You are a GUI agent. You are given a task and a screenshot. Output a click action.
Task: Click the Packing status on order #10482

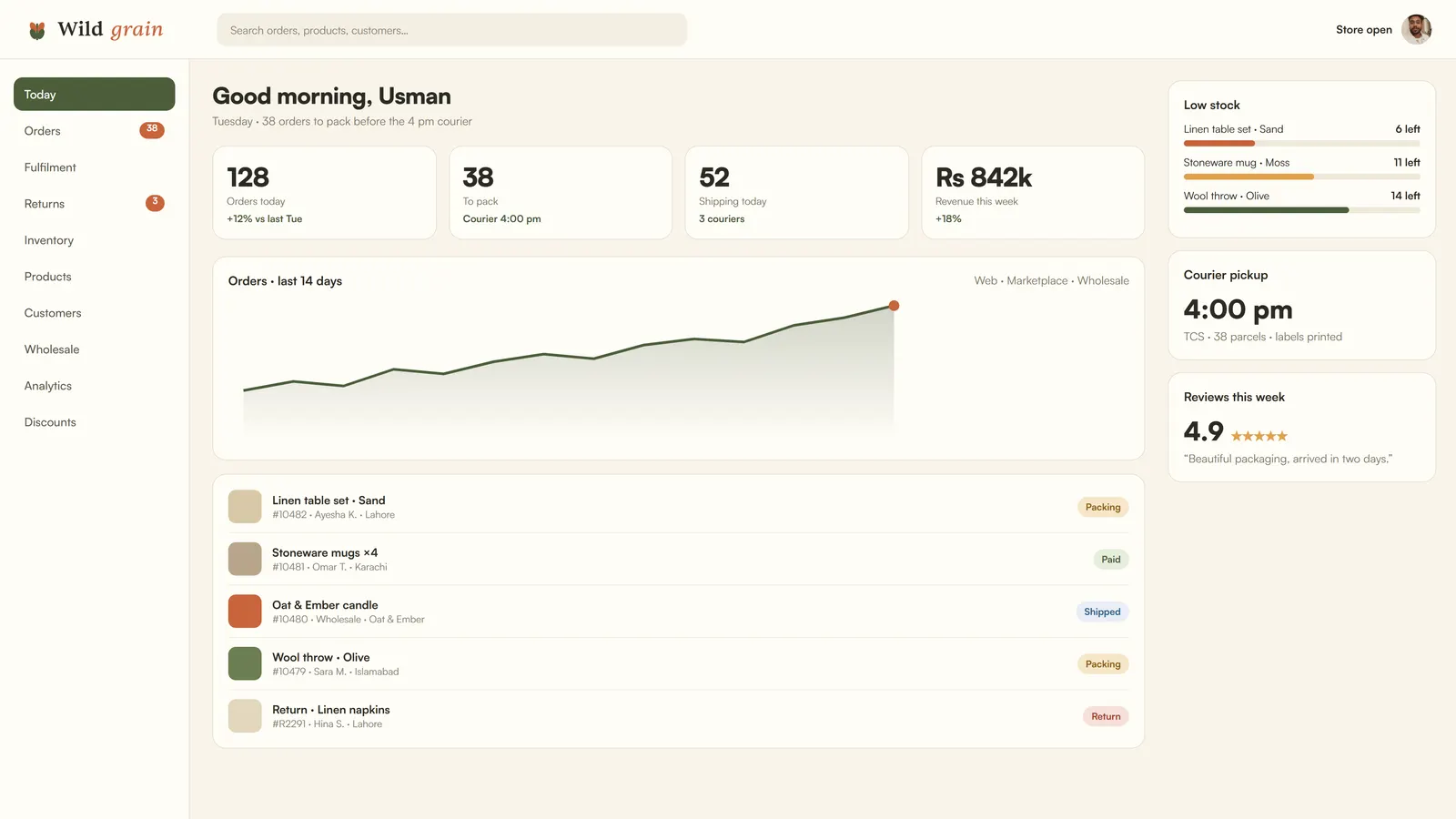[x=1103, y=507]
